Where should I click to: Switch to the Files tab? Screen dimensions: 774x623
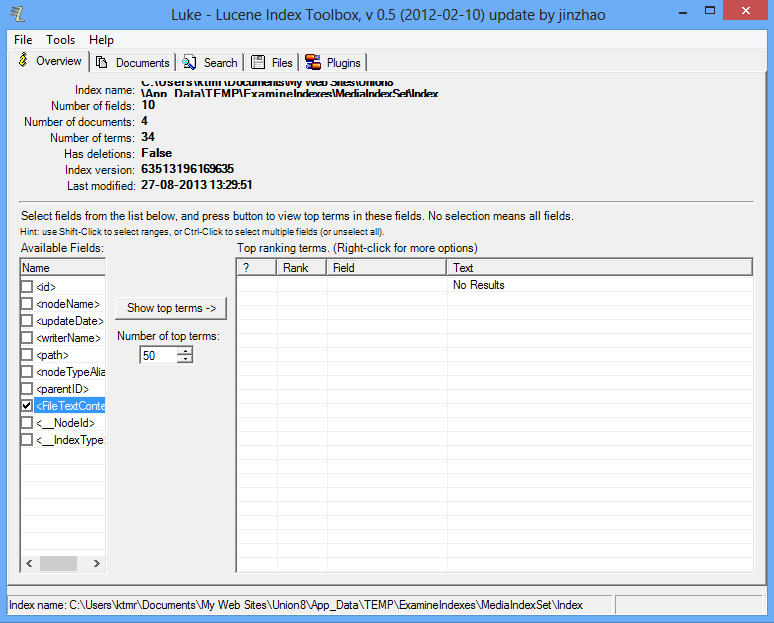coord(272,63)
